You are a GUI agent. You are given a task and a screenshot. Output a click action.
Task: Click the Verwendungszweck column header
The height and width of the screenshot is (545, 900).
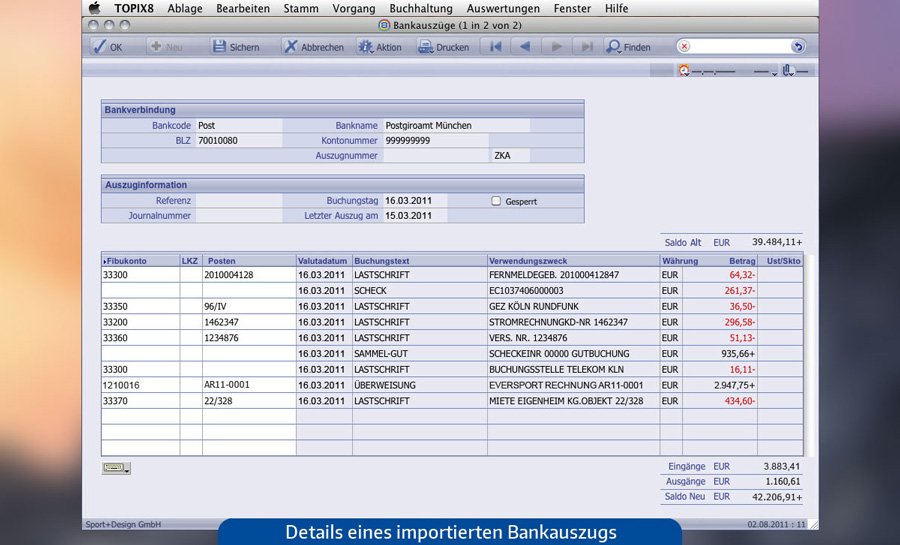[x=573, y=260]
